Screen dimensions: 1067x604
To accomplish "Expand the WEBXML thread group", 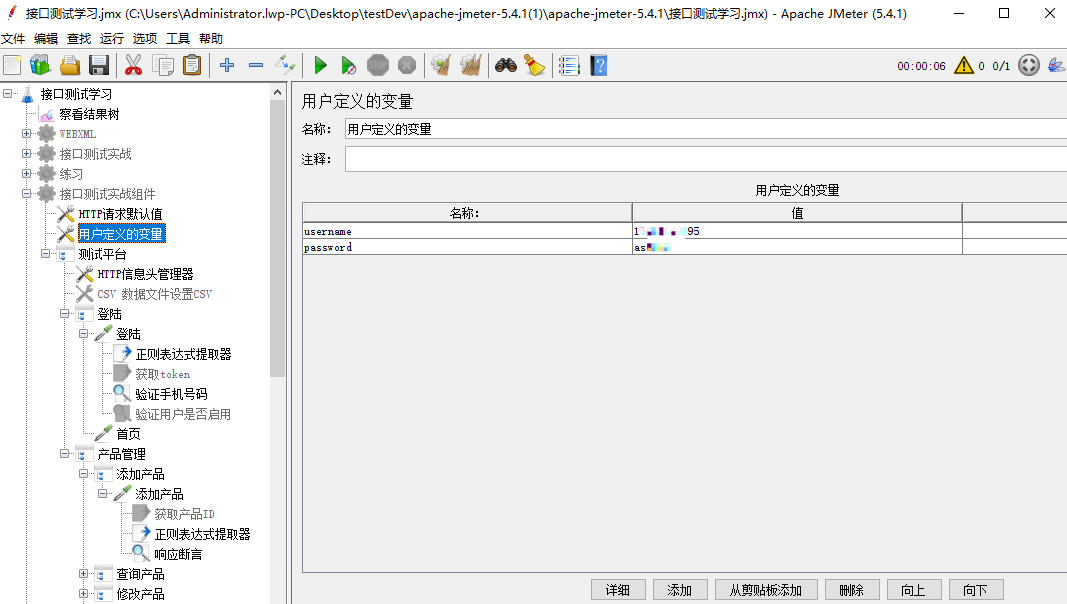I will click(x=27, y=133).
